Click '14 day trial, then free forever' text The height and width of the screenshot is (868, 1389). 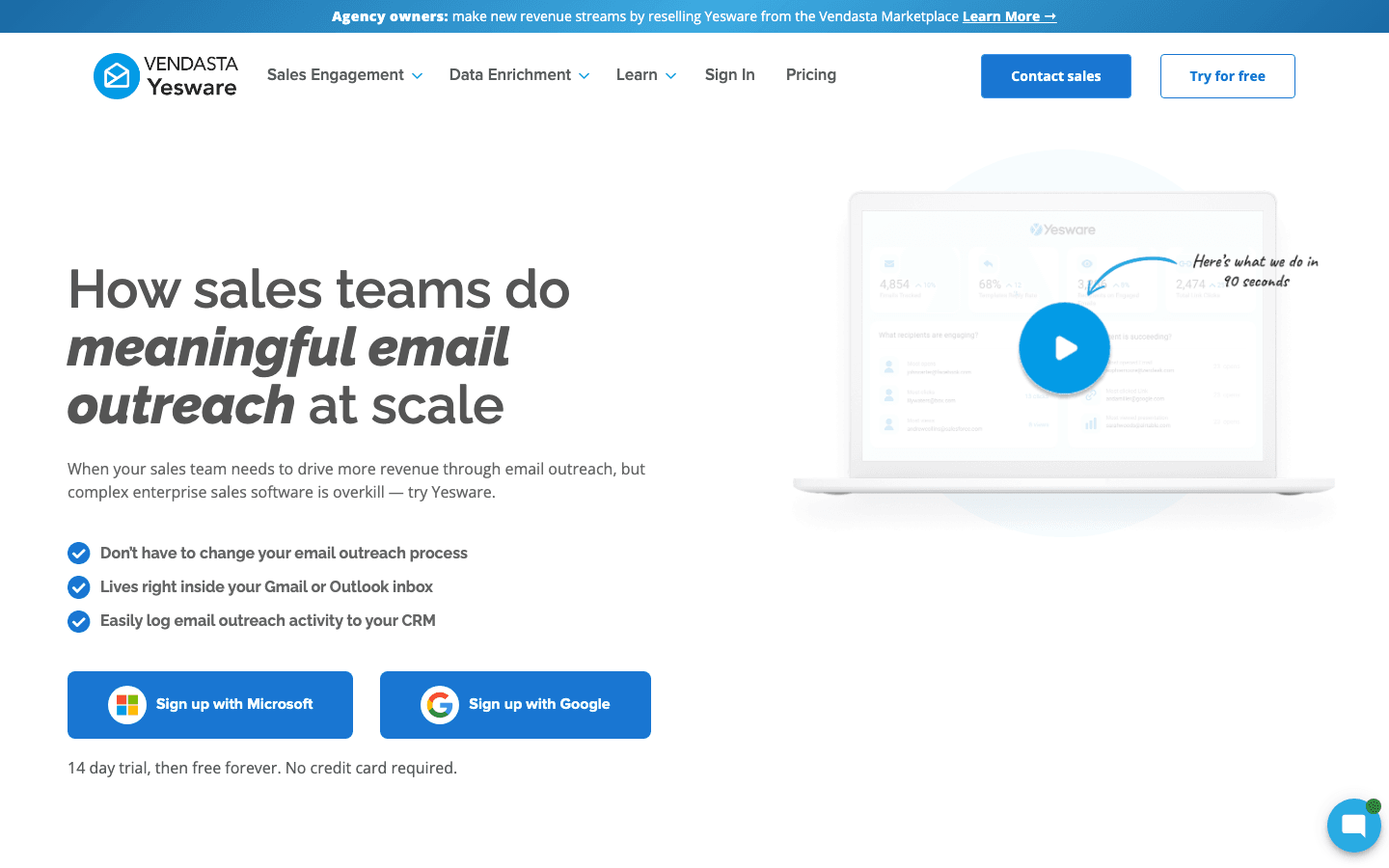click(174, 769)
